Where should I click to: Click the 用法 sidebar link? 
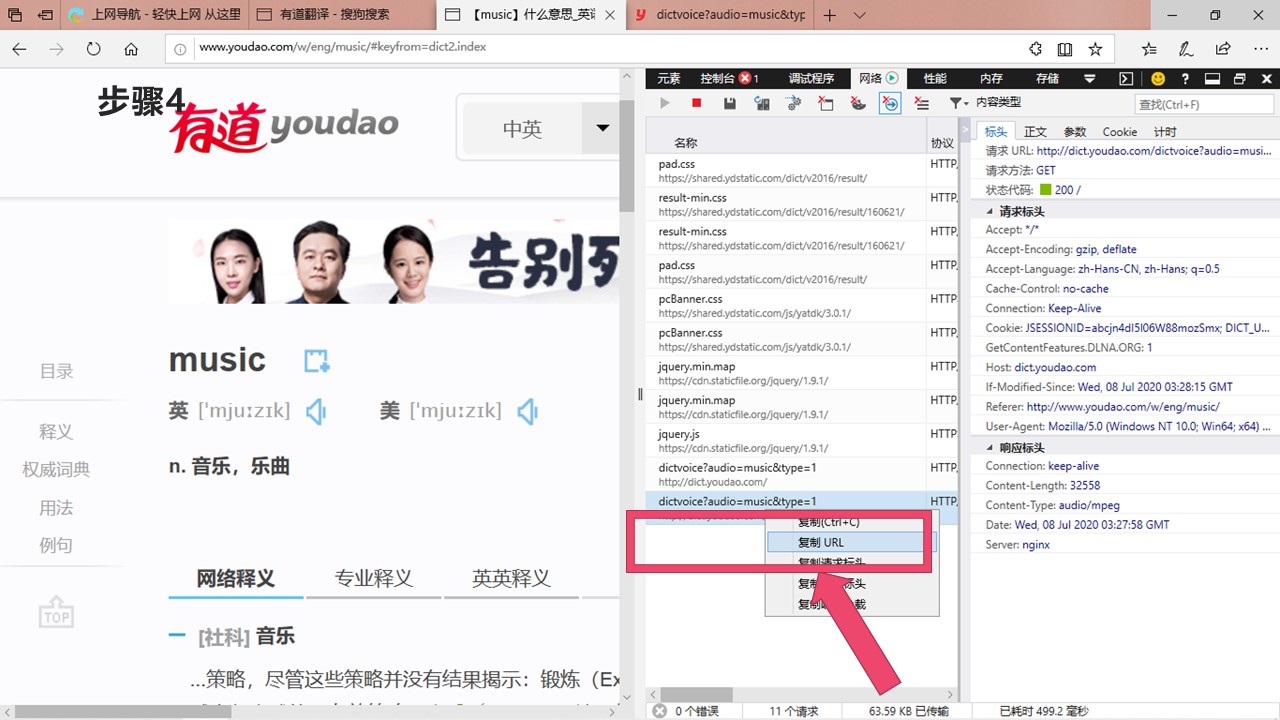(x=56, y=508)
